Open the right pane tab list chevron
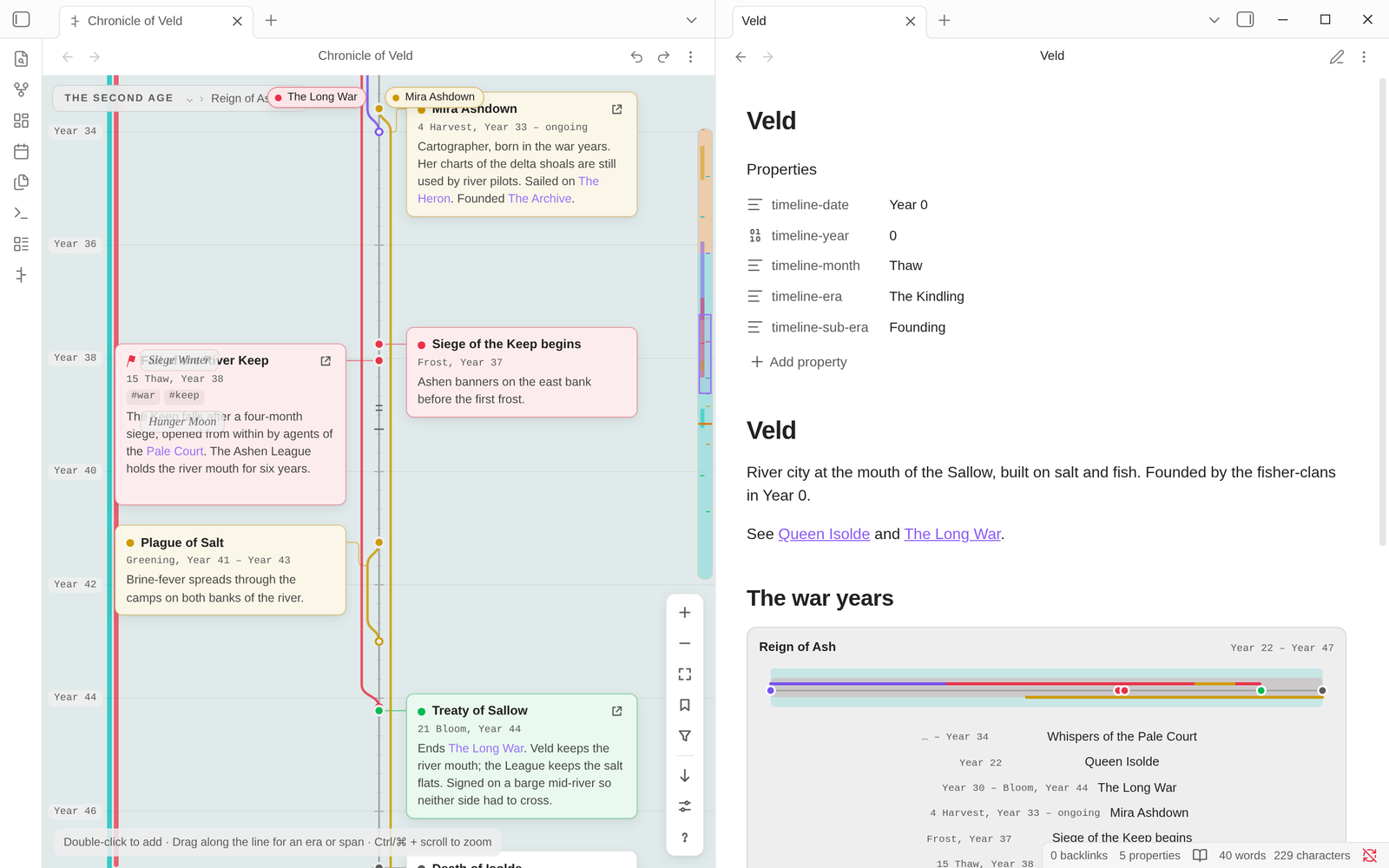The image size is (1389, 868). point(1215,20)
